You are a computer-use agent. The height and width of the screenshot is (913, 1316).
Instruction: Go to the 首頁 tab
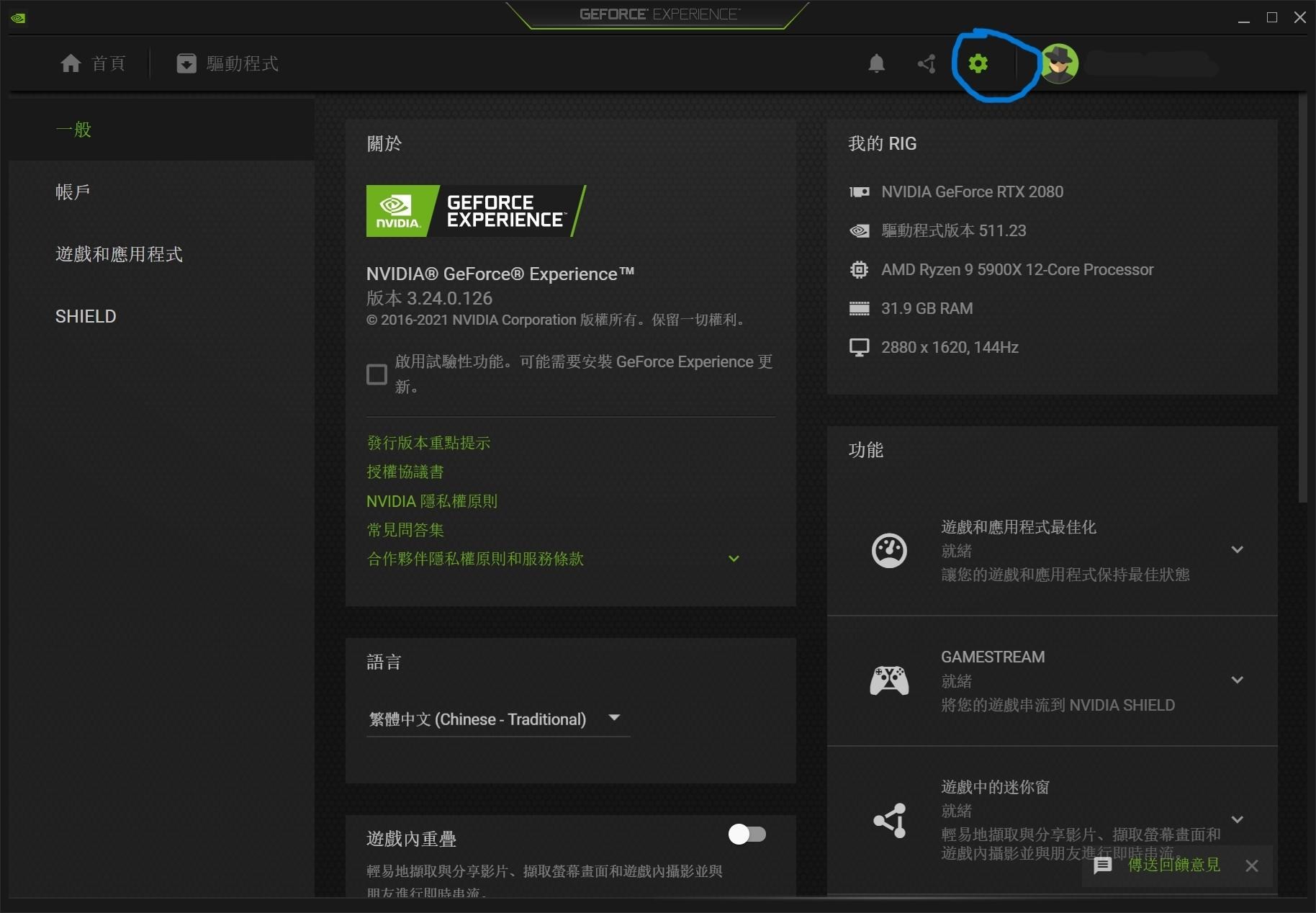[93, 63]
